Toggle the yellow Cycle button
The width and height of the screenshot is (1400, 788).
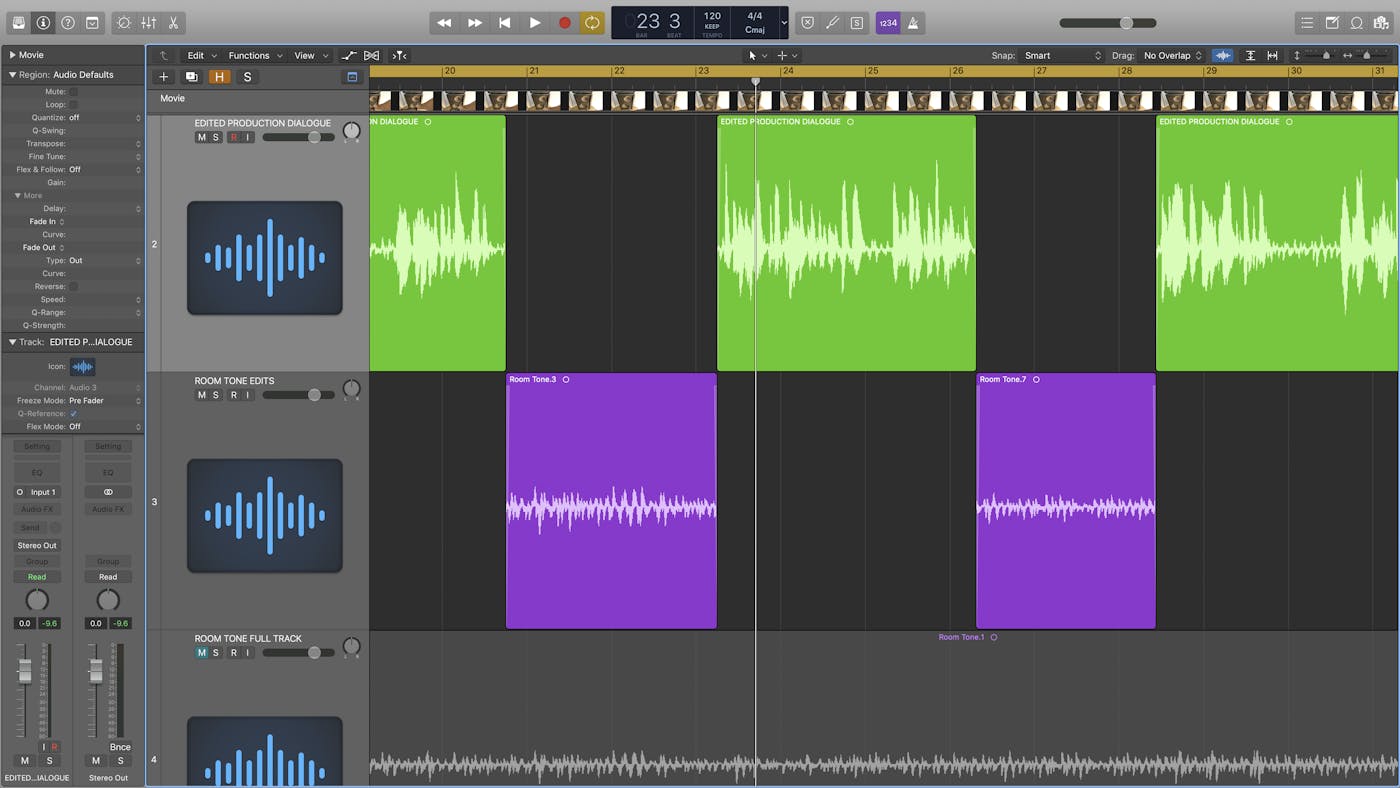(x=593, y=22)
